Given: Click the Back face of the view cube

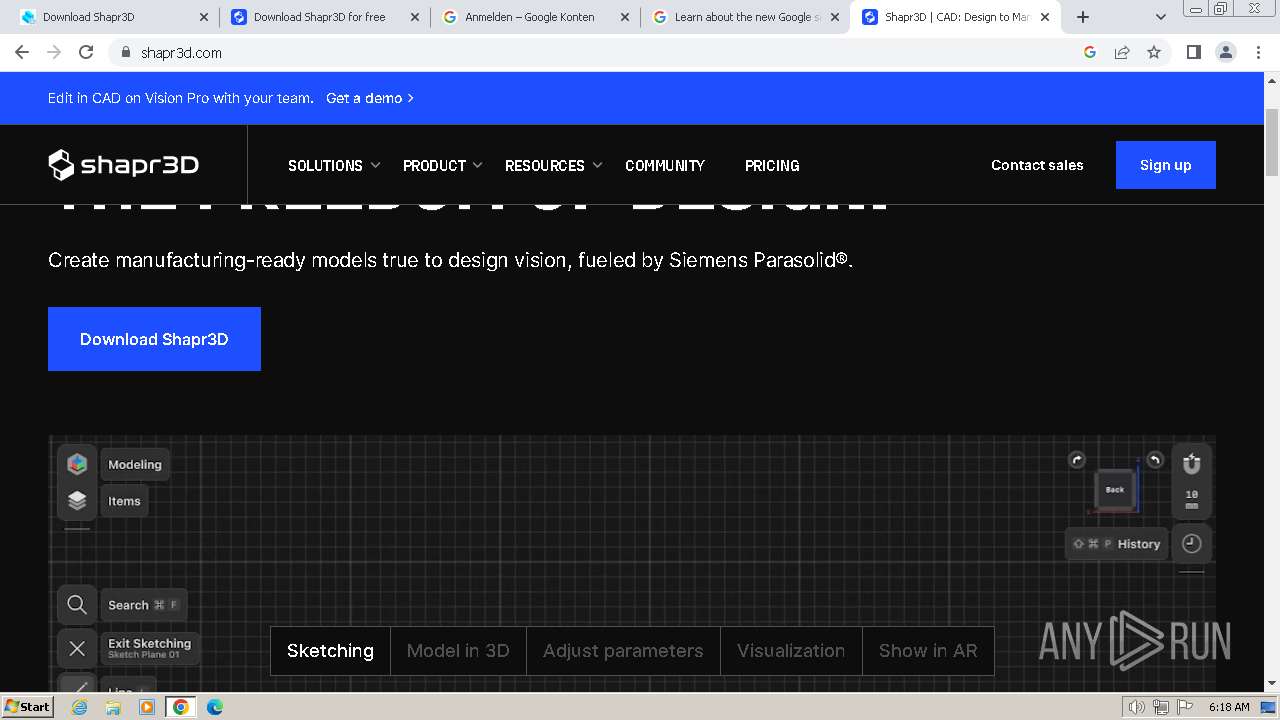Looking at the screenshot, I should 1114,490.
